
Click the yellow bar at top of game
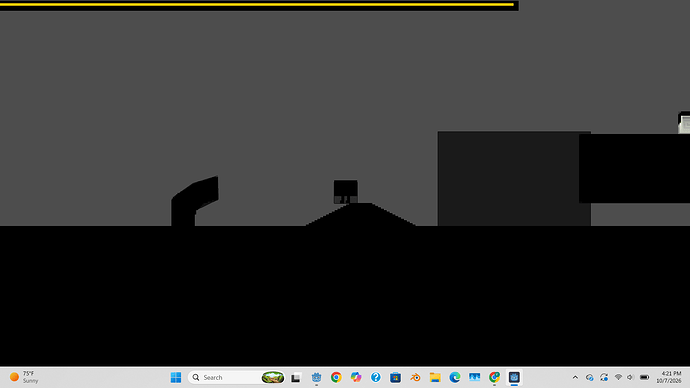pyautogui.click(x=257, y=4)
